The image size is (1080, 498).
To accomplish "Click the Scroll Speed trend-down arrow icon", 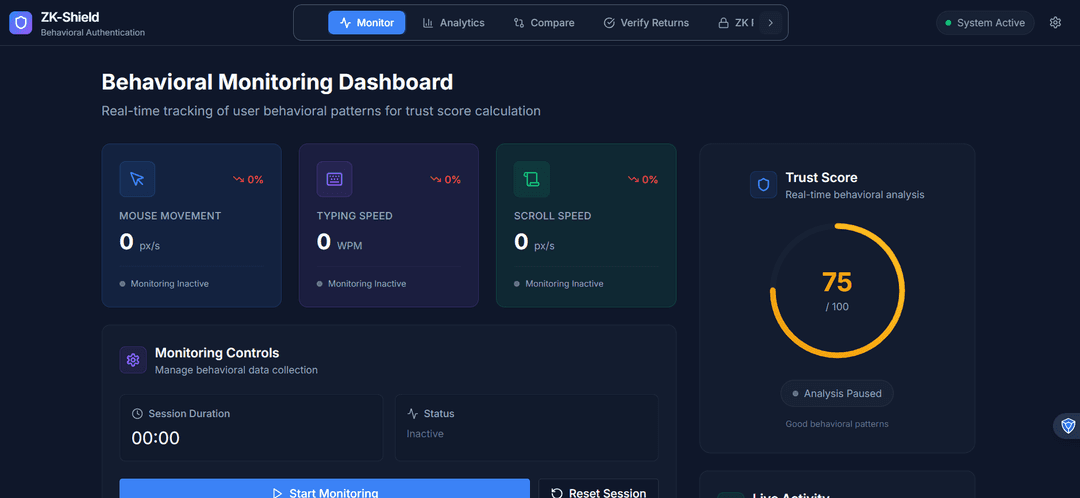I will 634,179.
